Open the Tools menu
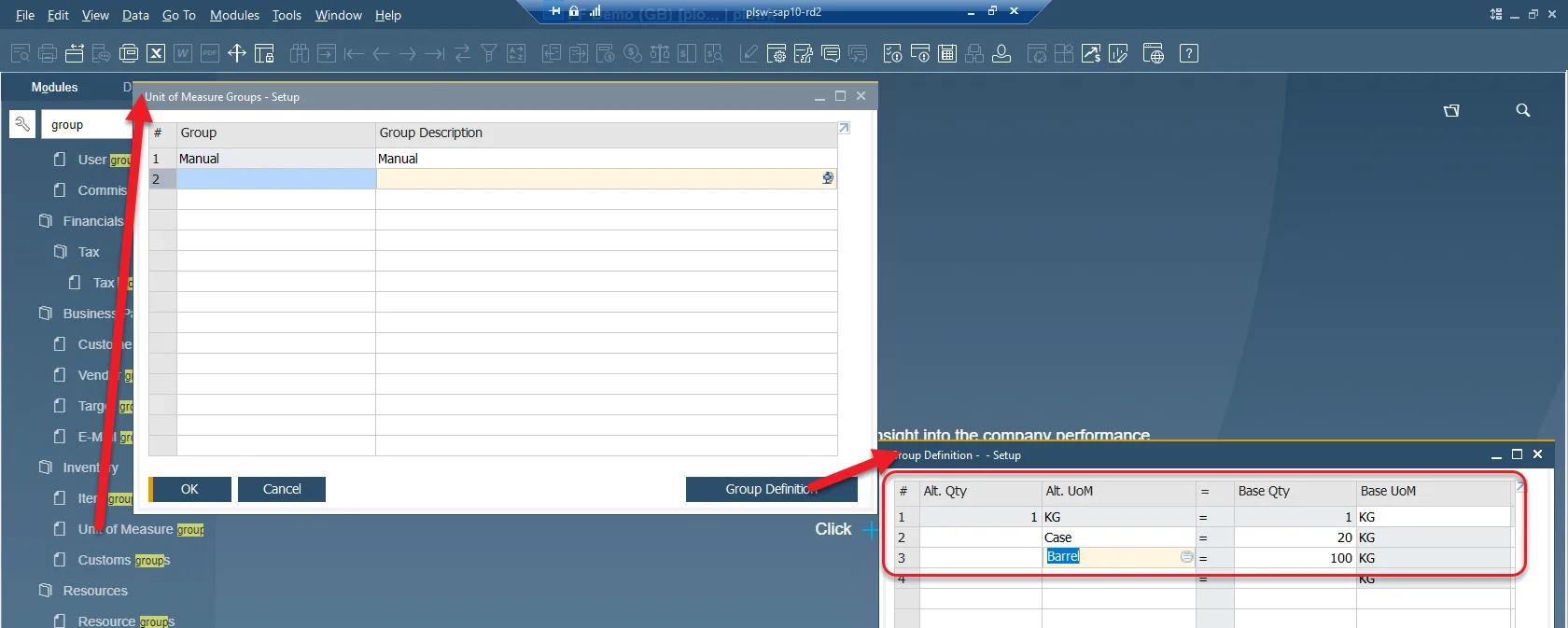This screenshot has width=1568, height=628. (x=287, y=15)
